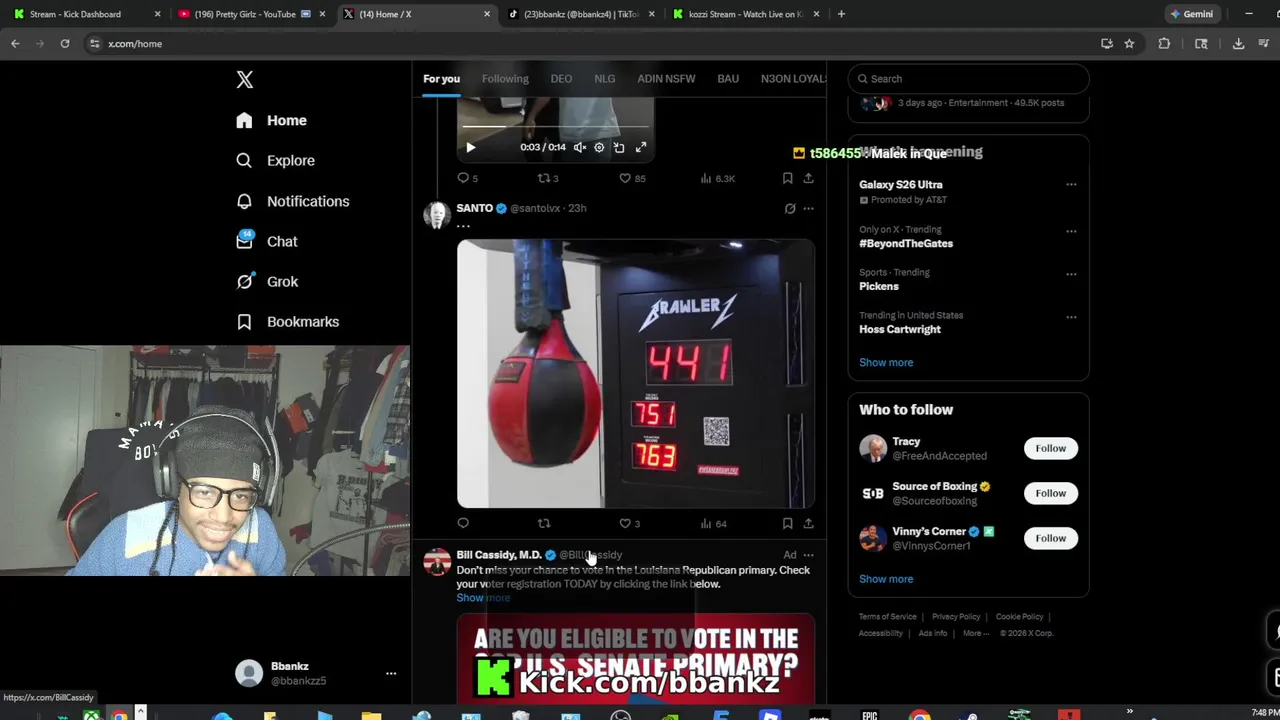Open Home from the X sidebar
This screenshot has width=1280, height=720.
(x=272, y=120)
